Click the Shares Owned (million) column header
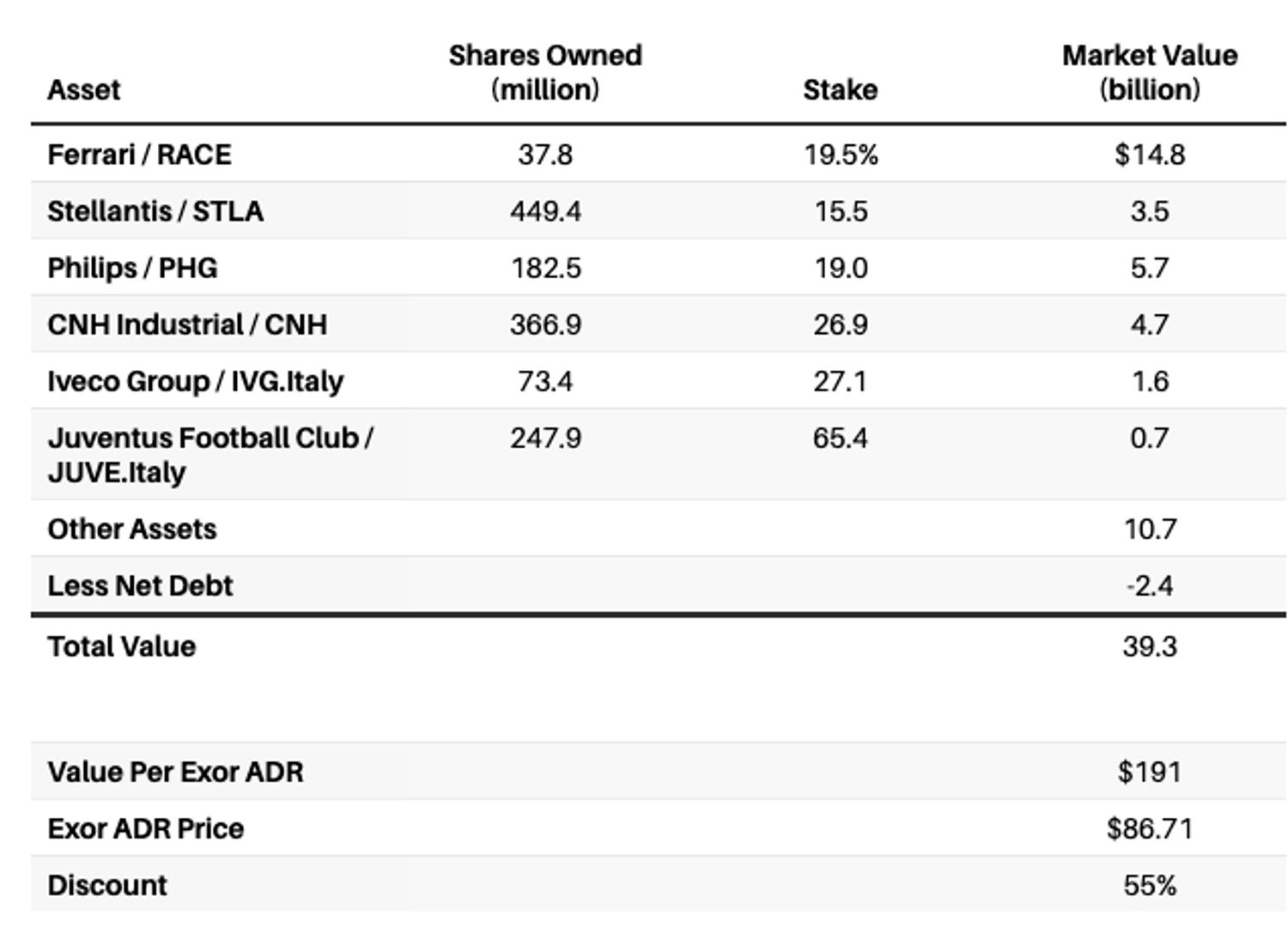This screenshot has height=945, width=1288. [x=545, y=72]
